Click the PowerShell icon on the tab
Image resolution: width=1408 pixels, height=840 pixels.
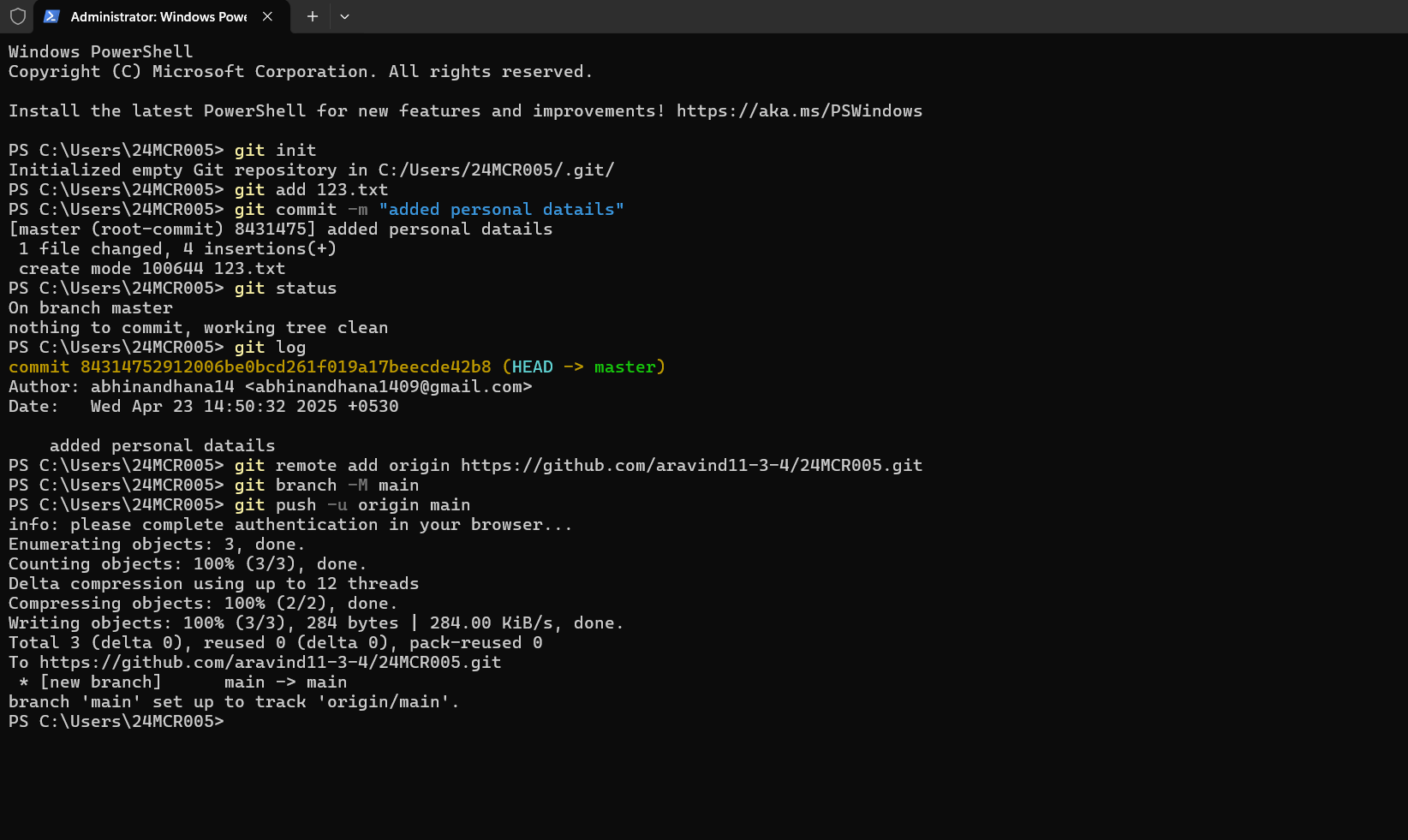point(51,16)
